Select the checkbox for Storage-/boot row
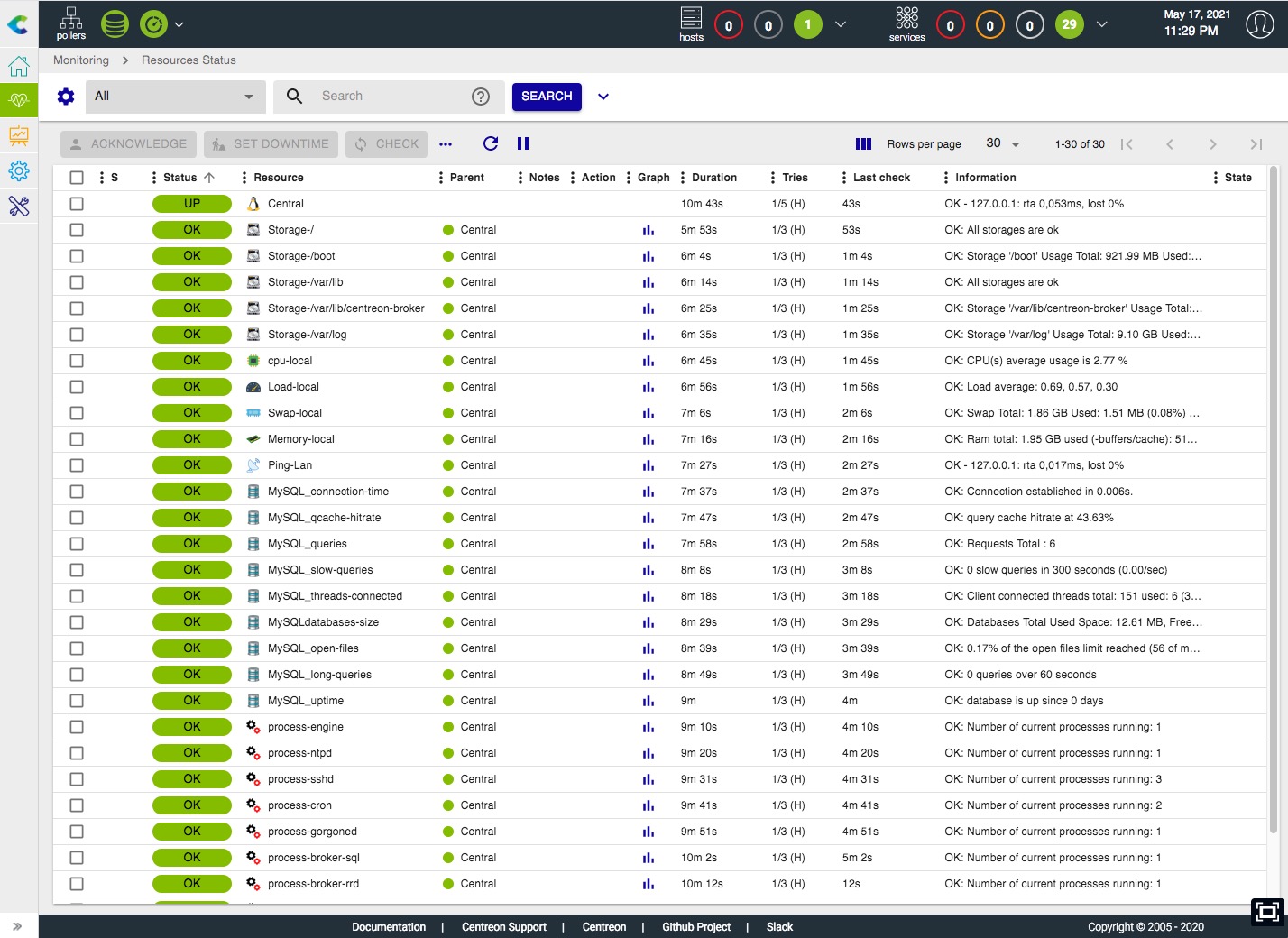 pyautogui.click(x=77, y=256)
